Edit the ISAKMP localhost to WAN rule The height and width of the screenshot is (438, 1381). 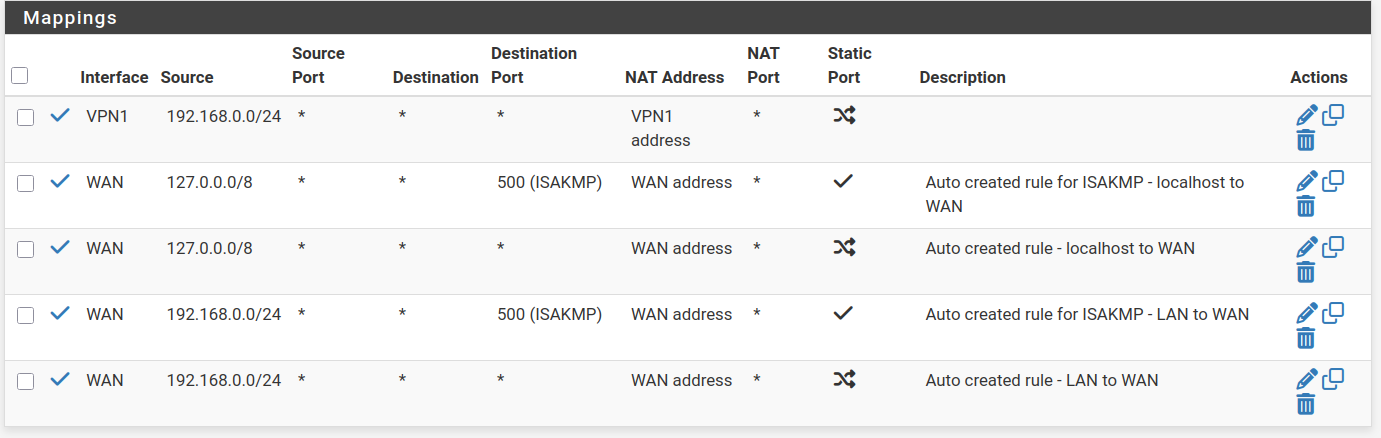(1306, 182)
